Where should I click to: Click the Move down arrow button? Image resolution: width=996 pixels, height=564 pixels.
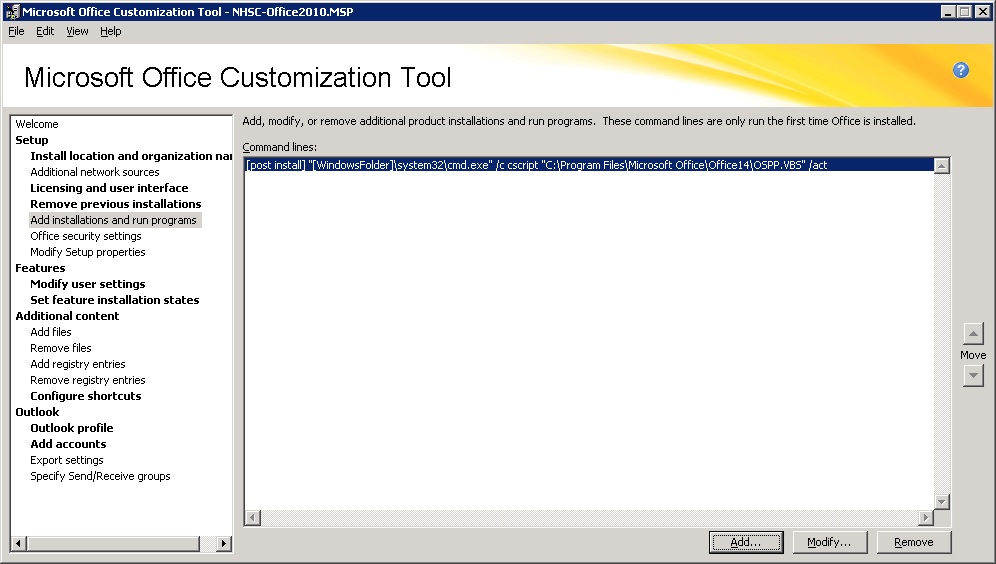pyautogui.click(x=973, y=375)
